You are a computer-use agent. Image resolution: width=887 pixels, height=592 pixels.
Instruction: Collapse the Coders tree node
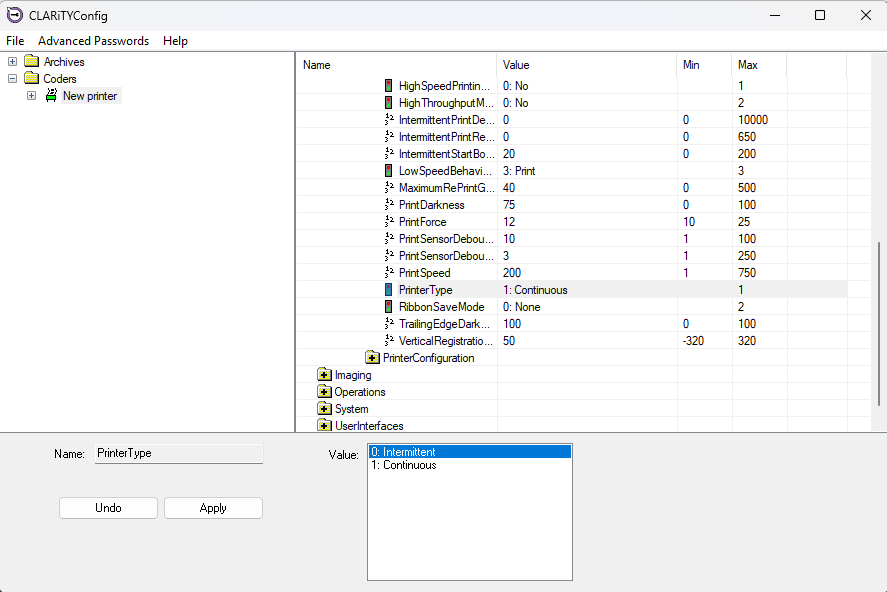[13, 79]
